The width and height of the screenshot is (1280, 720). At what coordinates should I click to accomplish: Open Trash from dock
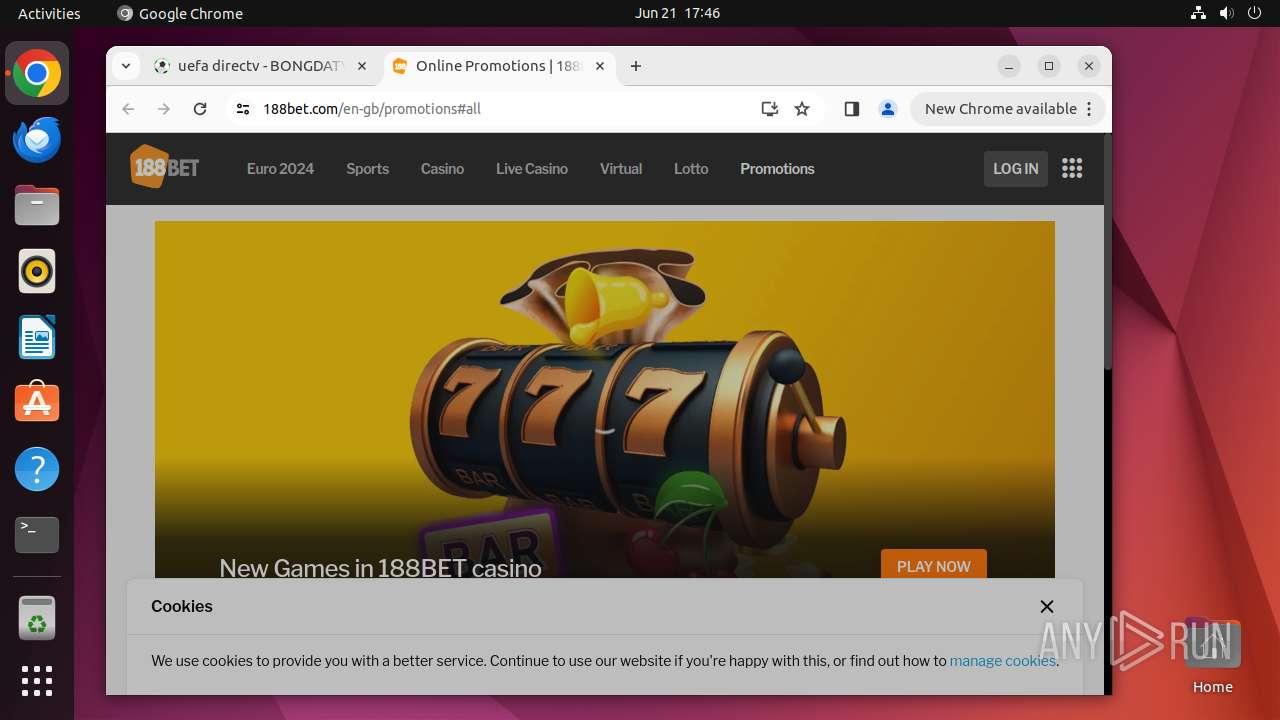coord(37,618)
